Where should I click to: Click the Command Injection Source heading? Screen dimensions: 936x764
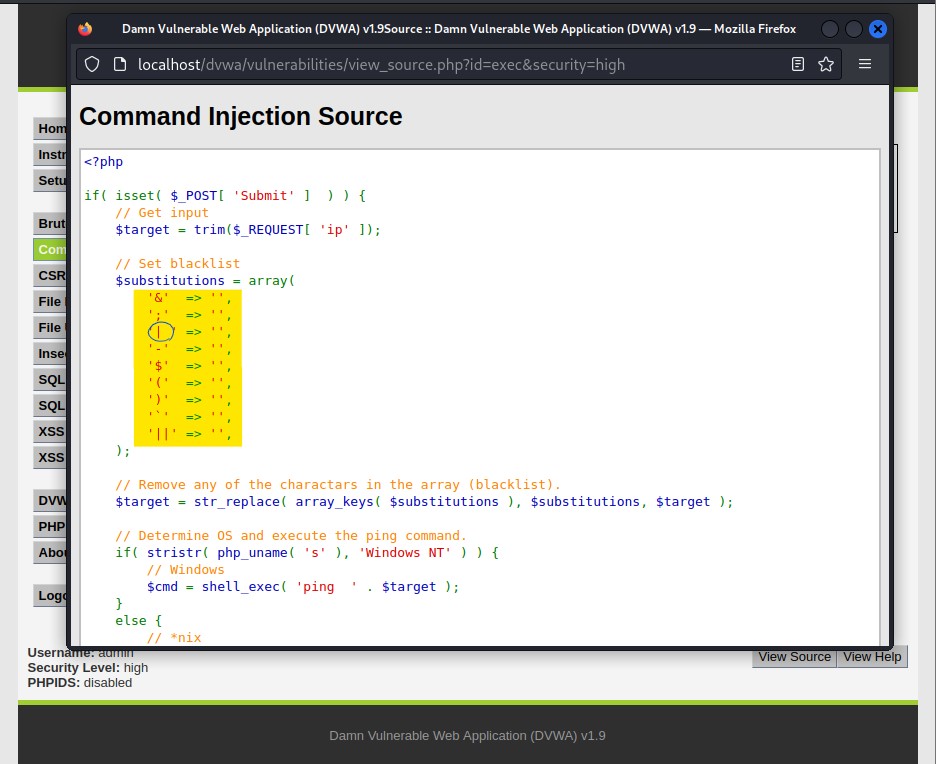click(241, 116)
